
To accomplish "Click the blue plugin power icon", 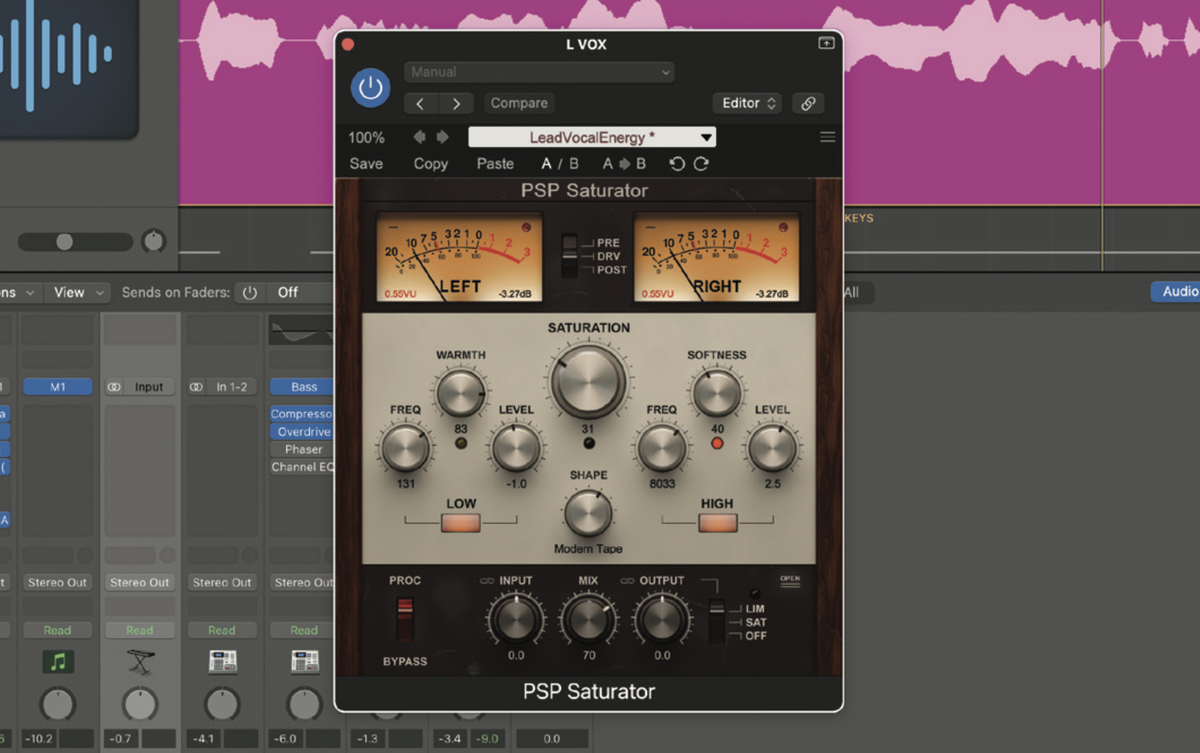I will pyautogui.click(x=370, y=88).
